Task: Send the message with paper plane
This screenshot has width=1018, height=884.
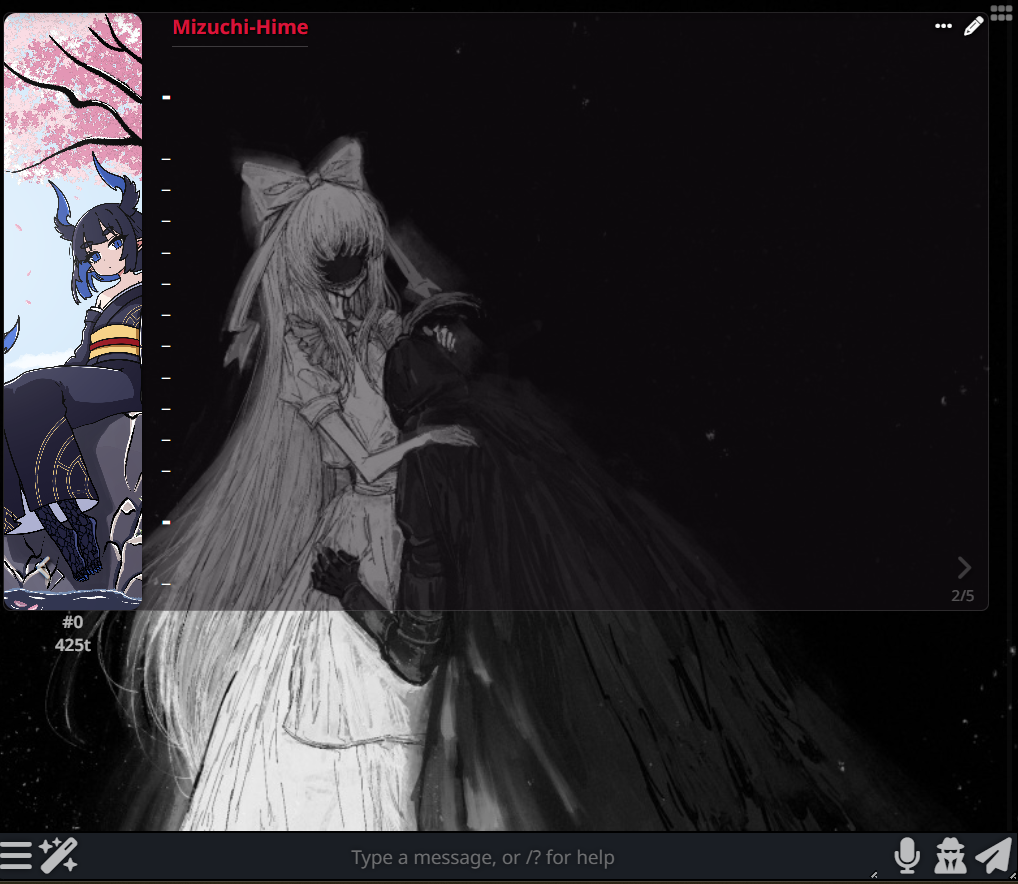Action: pyautogui.click(x=993, y=855)
